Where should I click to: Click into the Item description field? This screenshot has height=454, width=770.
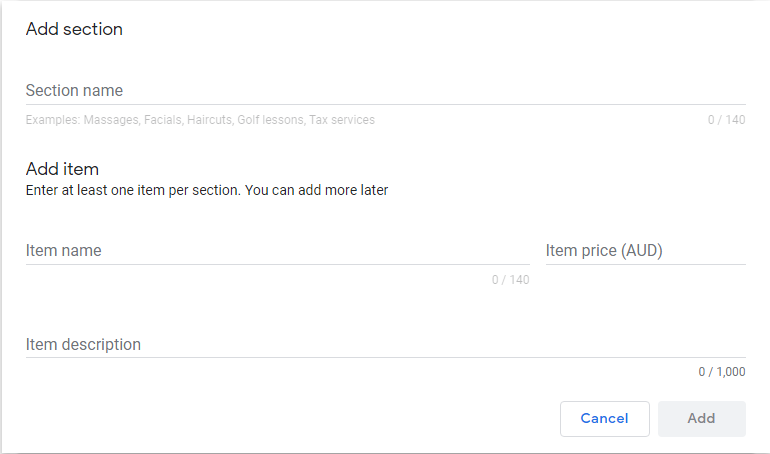(385, 345)
